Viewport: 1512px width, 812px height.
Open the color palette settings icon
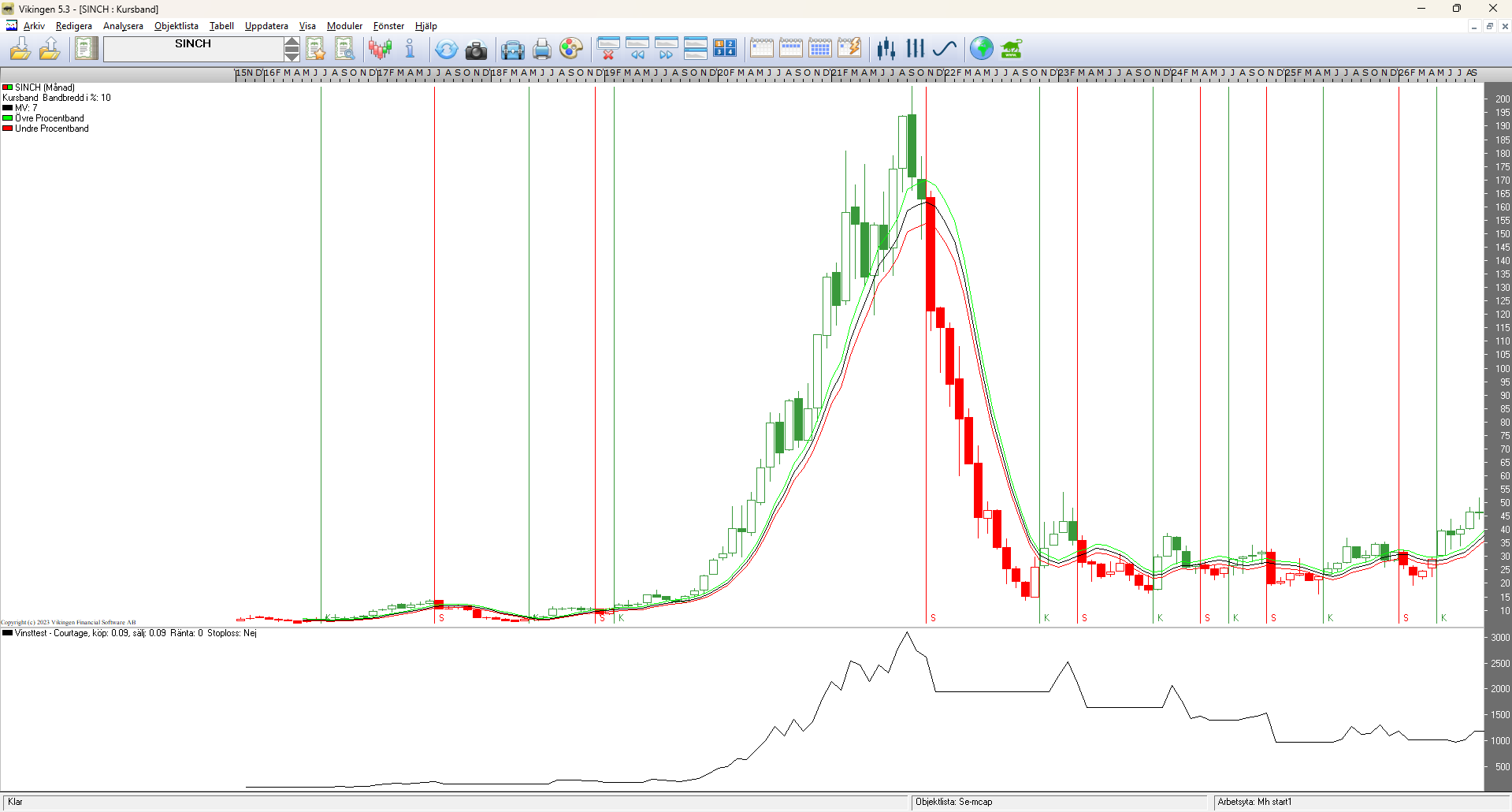coord(571,49)
